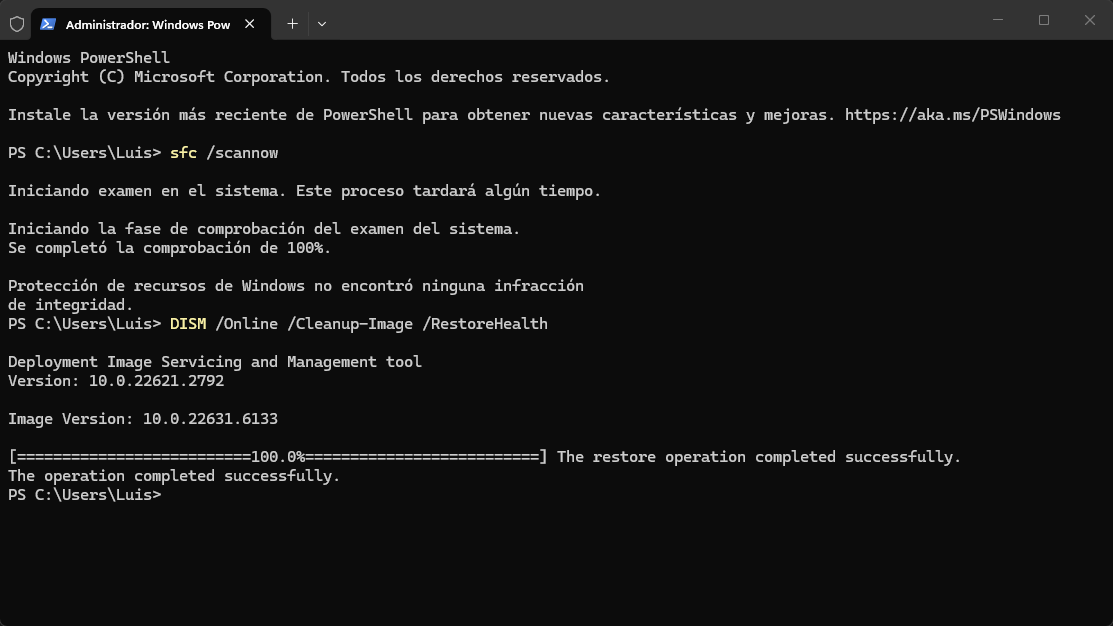This screenshot has width=1113, height=626.
Task: Maximize the terminal window
Action: coord(1044,20)
